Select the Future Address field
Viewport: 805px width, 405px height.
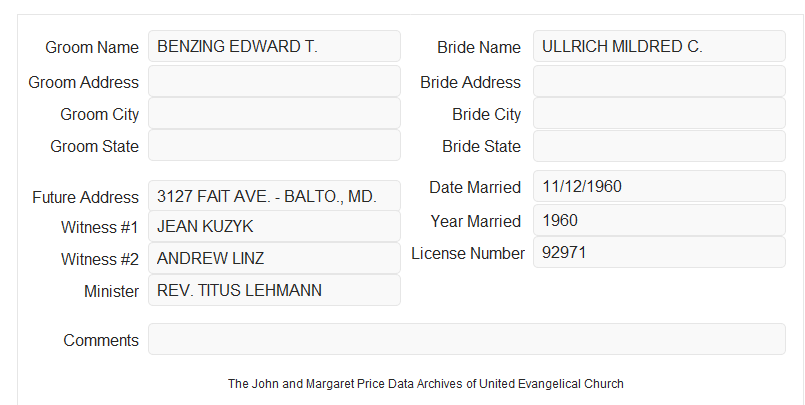(274, 196)
